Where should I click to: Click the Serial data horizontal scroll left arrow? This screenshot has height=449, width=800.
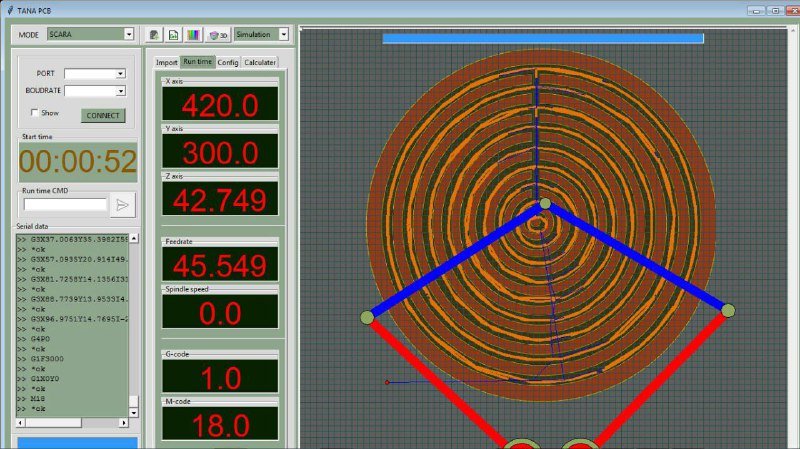[x=20, y=423]
